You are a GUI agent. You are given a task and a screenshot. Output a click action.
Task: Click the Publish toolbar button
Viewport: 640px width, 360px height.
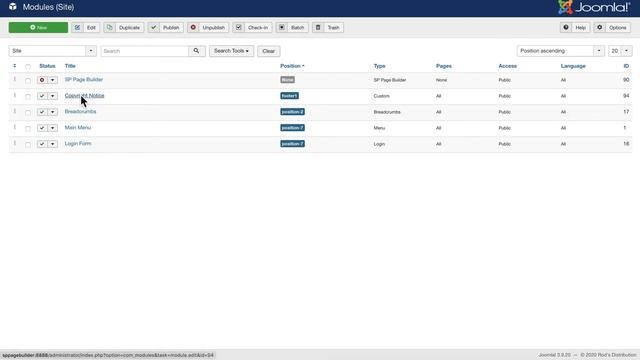(x=165, y=27)
